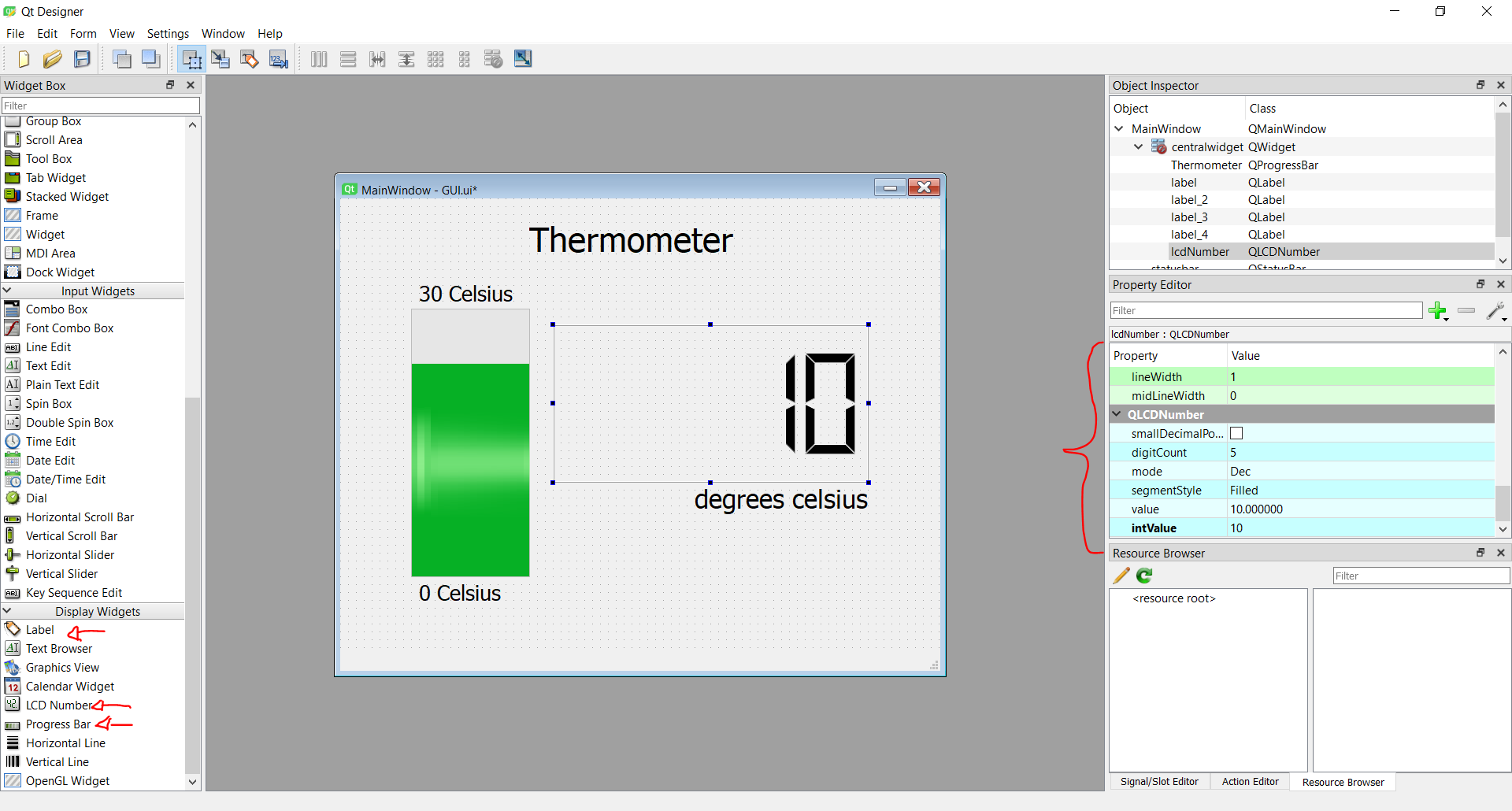Click the Property Editor filter field
The width and height of the screenshot is (1512, 811).
pyautogui.click(x=1266, y=310)
